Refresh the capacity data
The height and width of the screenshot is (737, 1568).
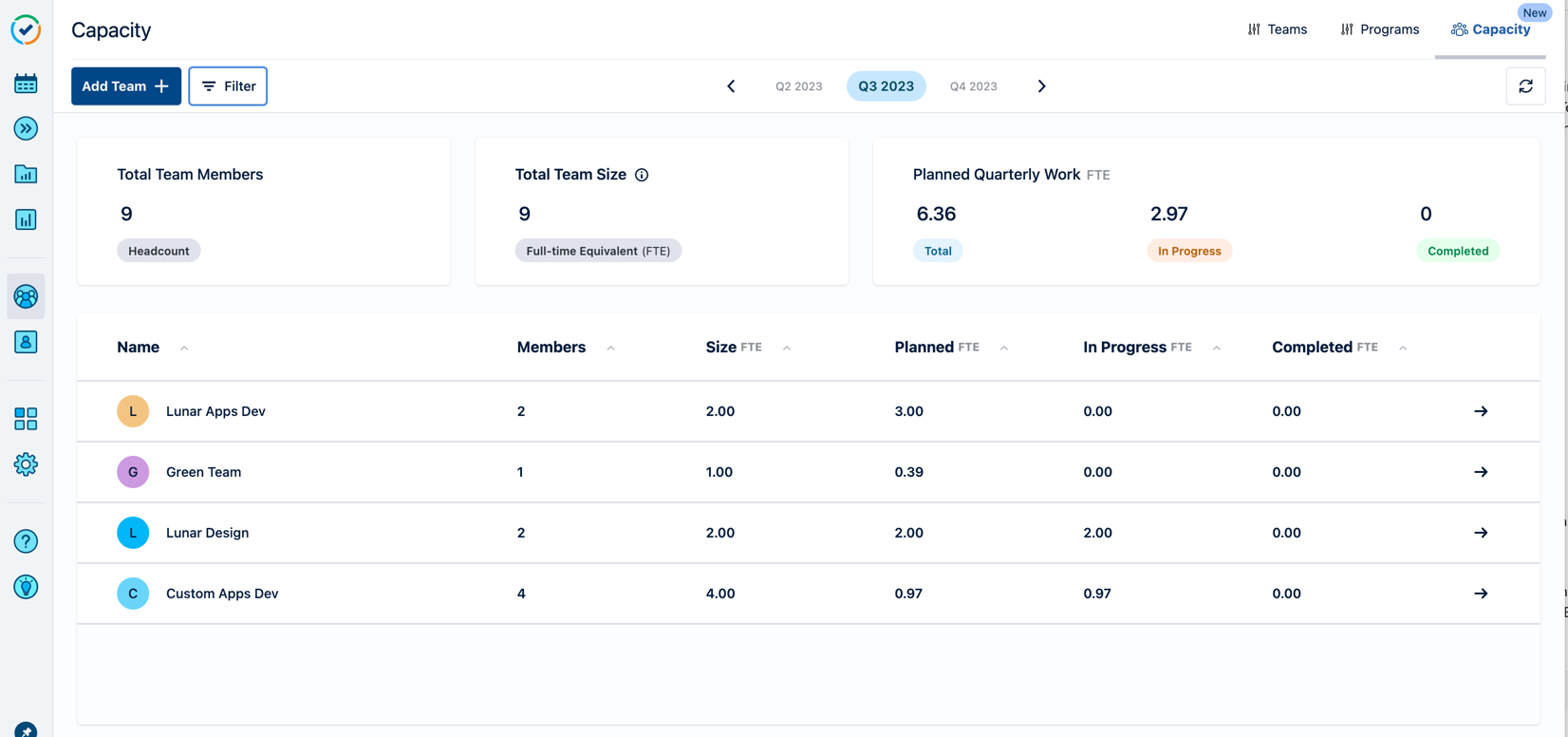pos(1525,86)
